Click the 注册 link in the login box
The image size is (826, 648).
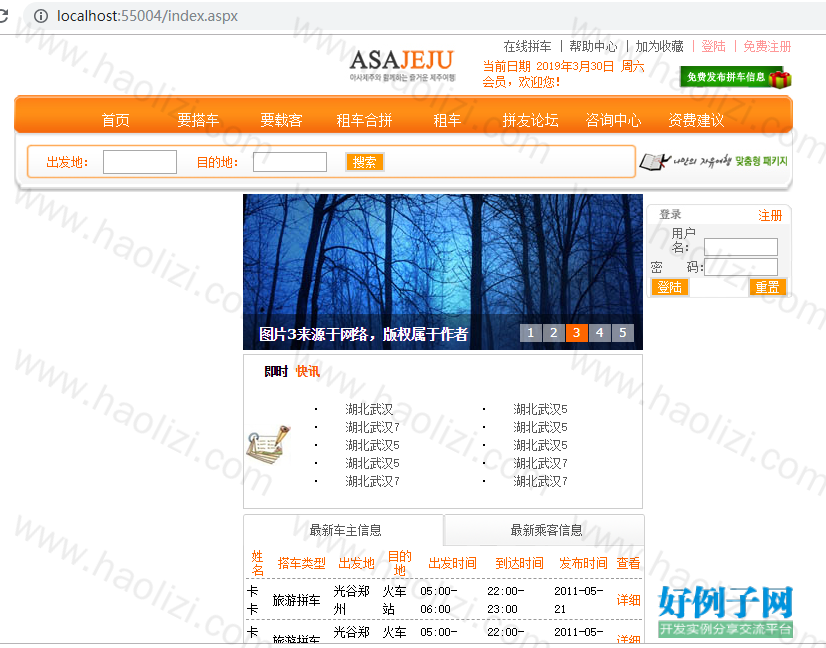(770, 215)
